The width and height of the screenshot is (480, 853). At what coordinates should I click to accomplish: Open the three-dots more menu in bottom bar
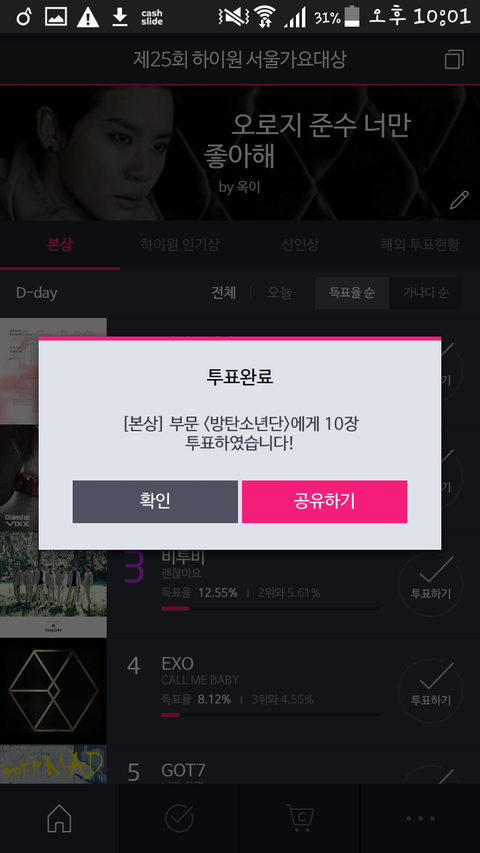420,818
